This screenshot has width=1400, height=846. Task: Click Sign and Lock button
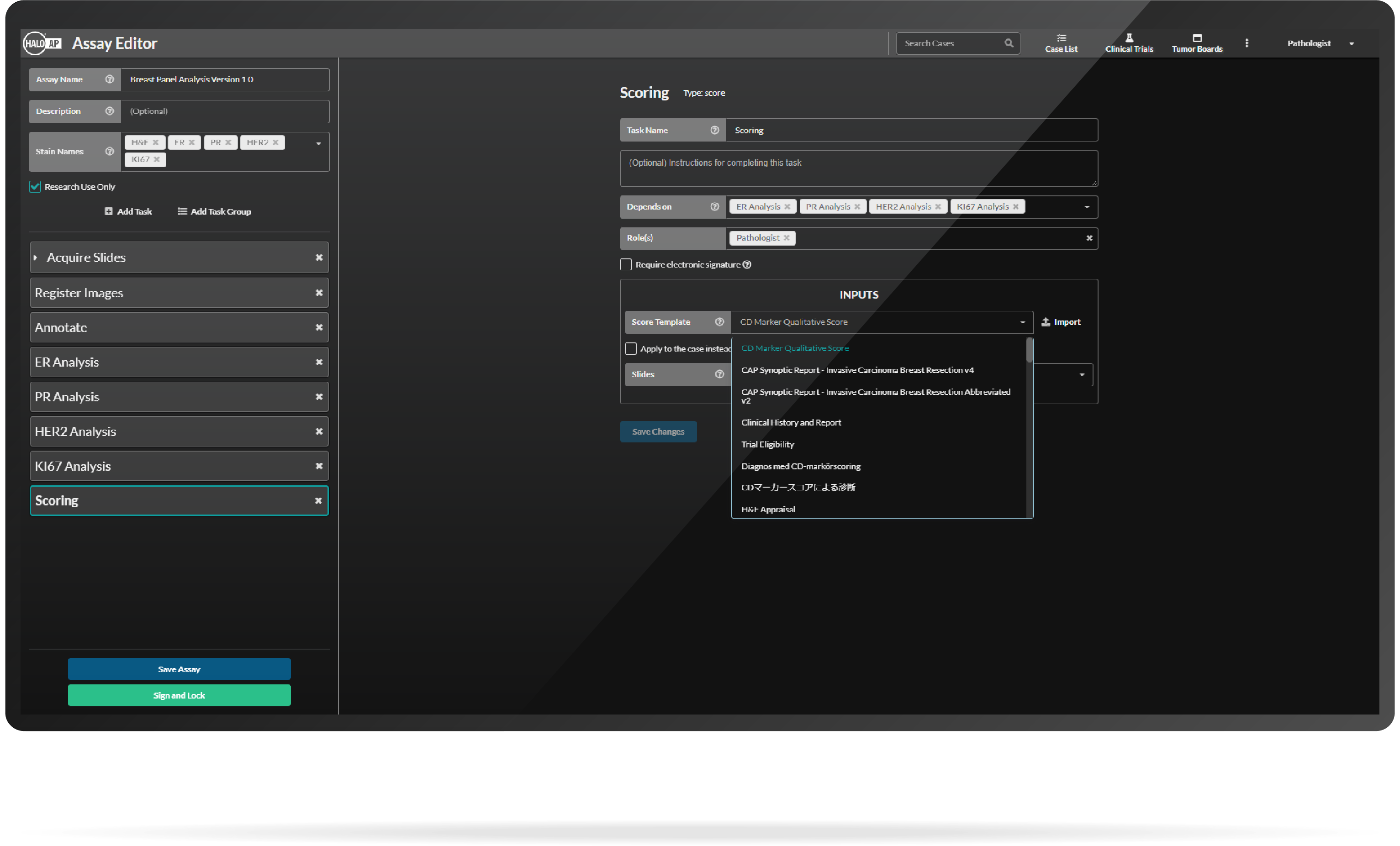tap(179, 695)
